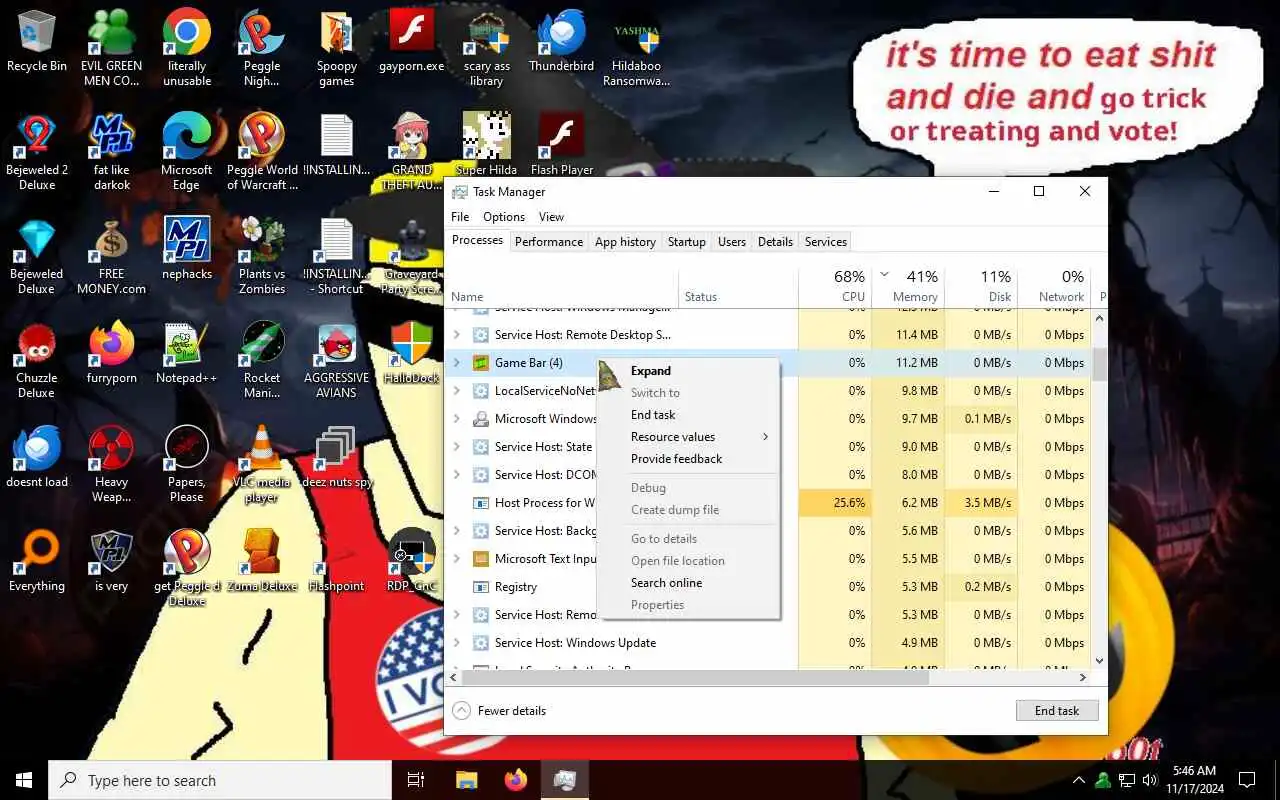Open Peggle World of Warcraft icon
Image resolution: width=1280 pixels, height=800 pixels.
click(262, 152)
